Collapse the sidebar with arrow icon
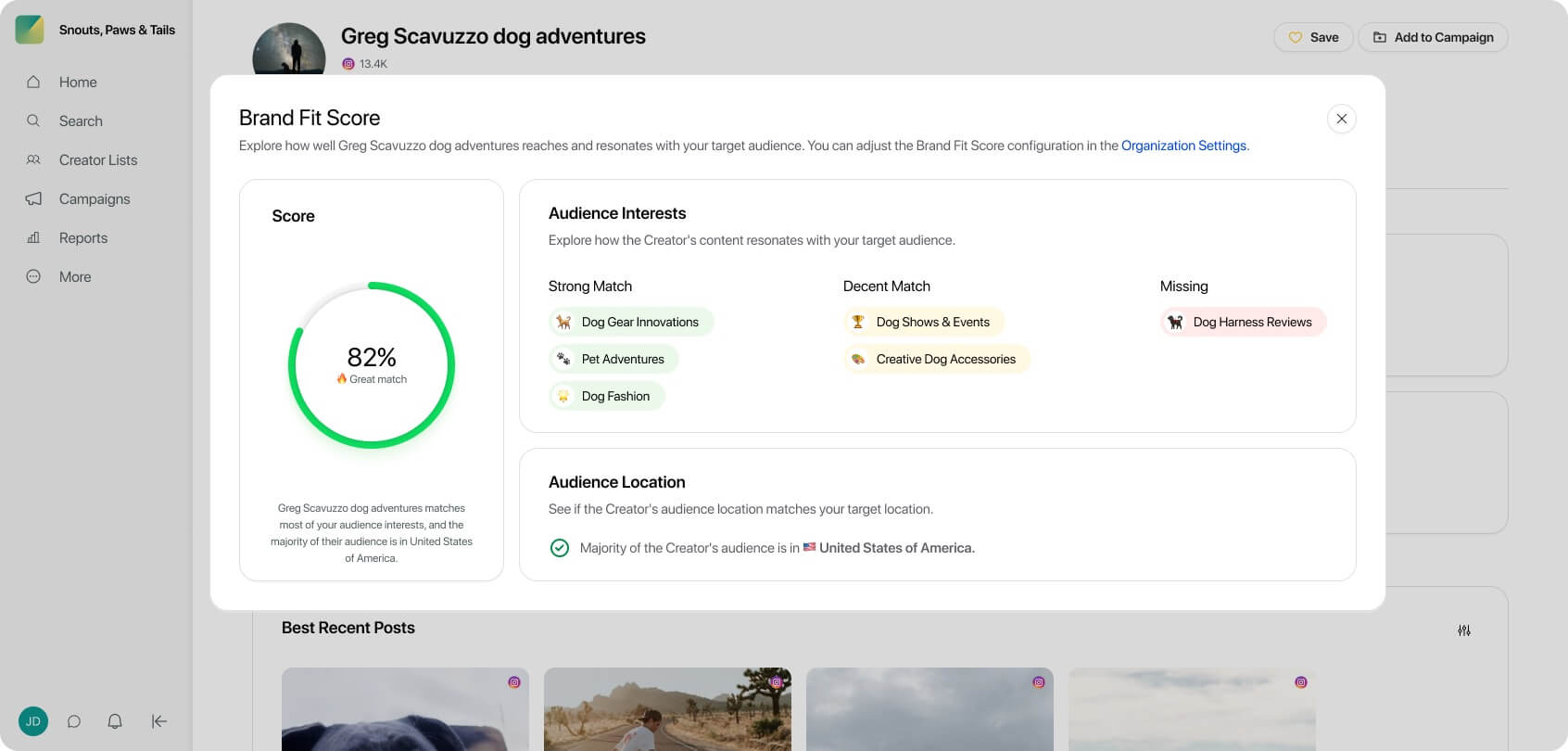The width and height of the screenshot is (1568, 751). 159,721
